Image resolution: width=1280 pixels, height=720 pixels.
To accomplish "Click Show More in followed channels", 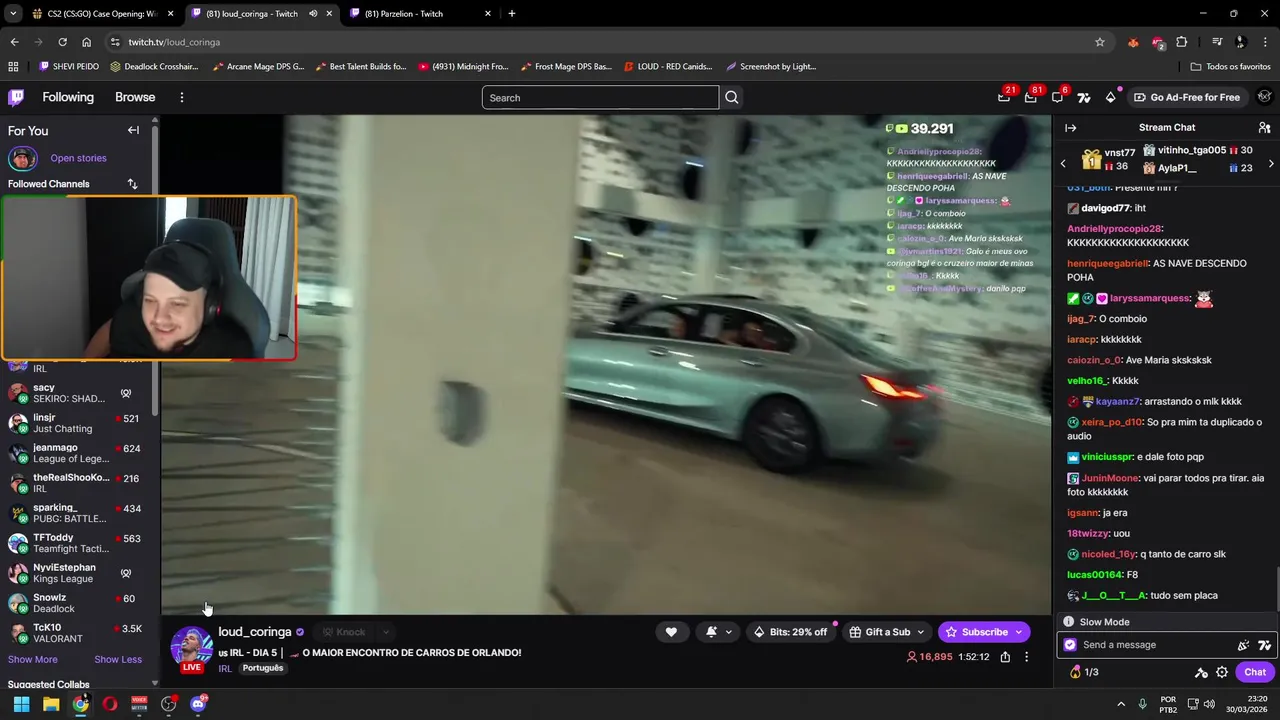I will click(33, 659).
